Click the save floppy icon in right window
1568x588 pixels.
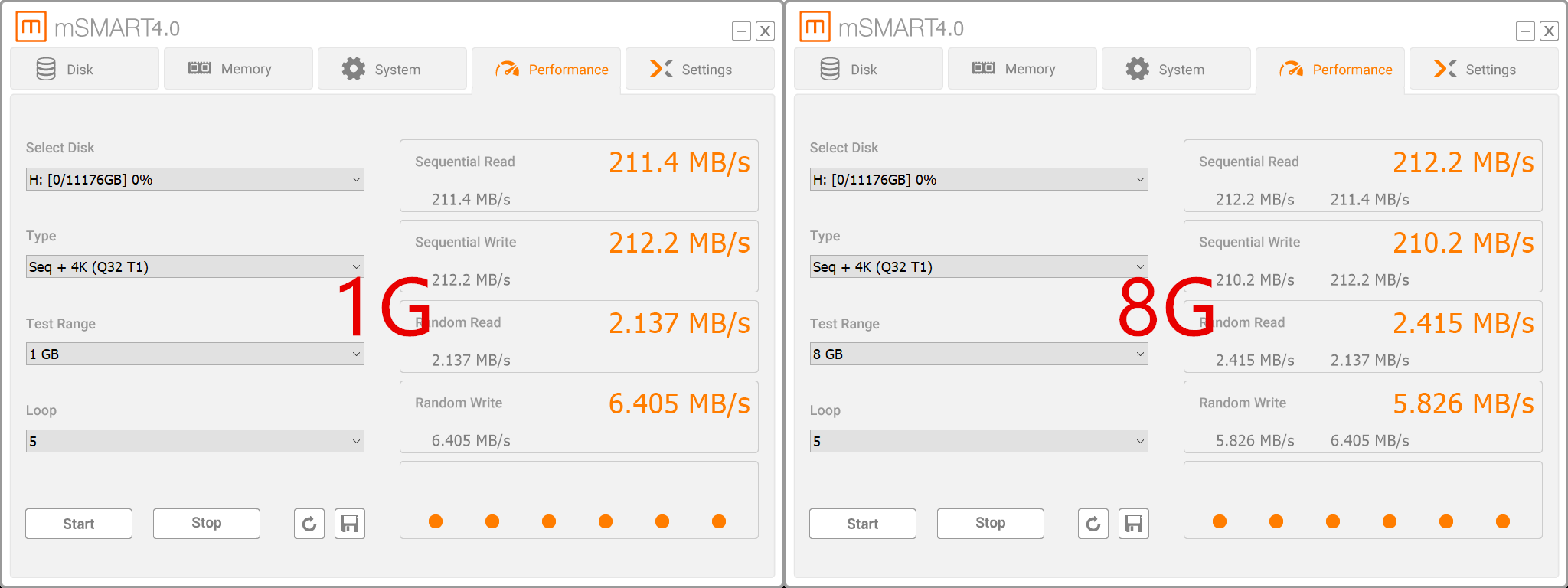(x=1134, y=524)
